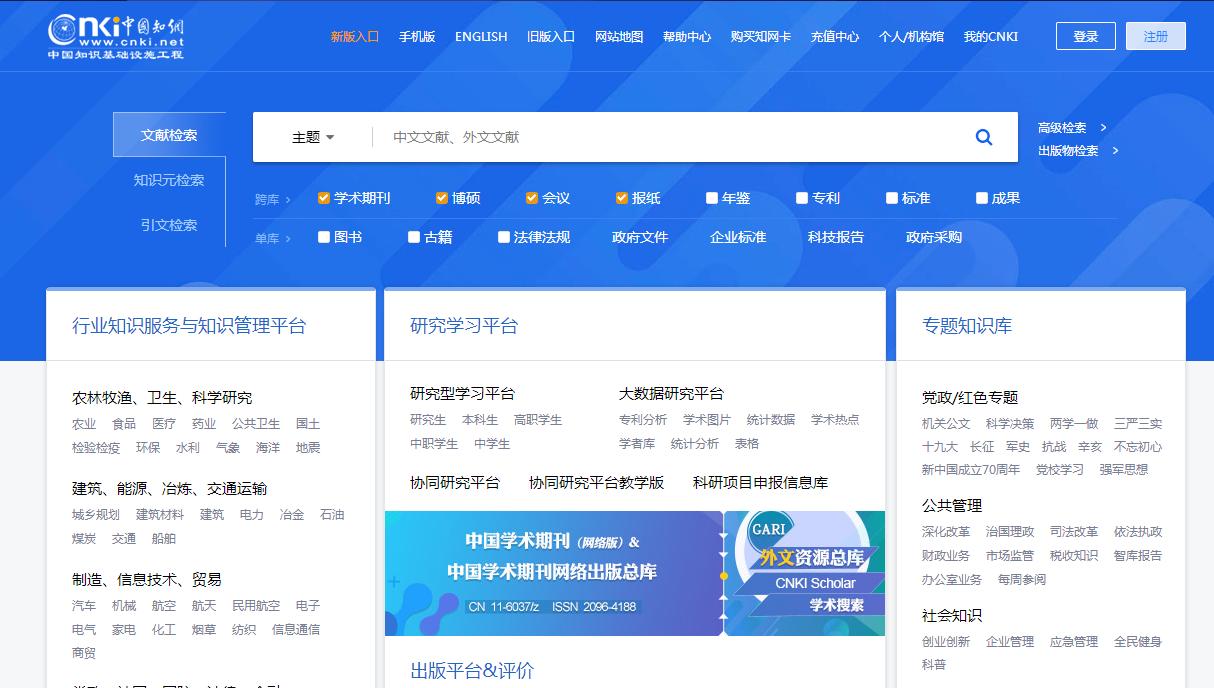Switch to the 知识元检索 tab

click(169, 180)
